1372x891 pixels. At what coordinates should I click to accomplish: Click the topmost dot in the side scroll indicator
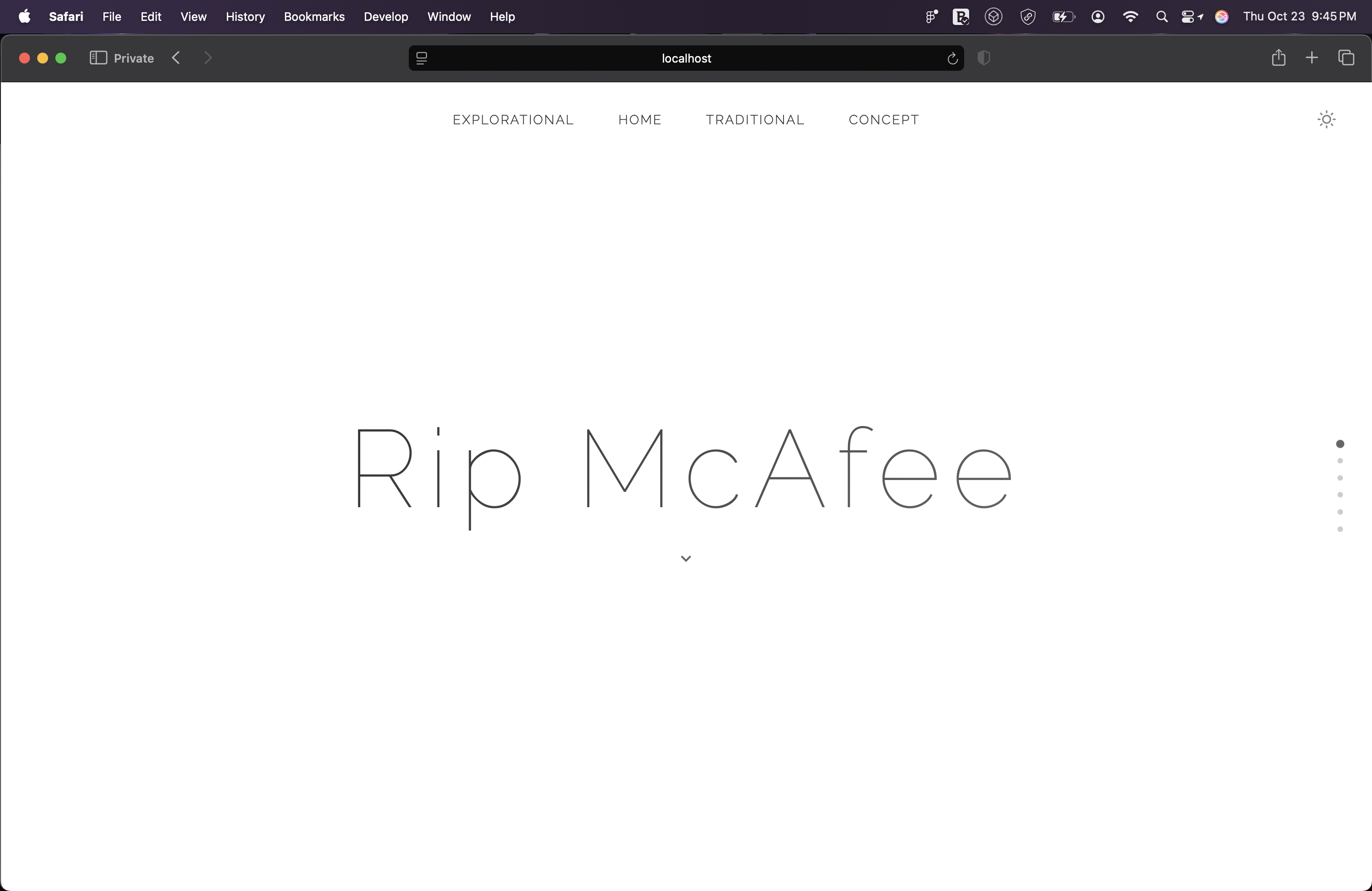tap(1340, 443)
